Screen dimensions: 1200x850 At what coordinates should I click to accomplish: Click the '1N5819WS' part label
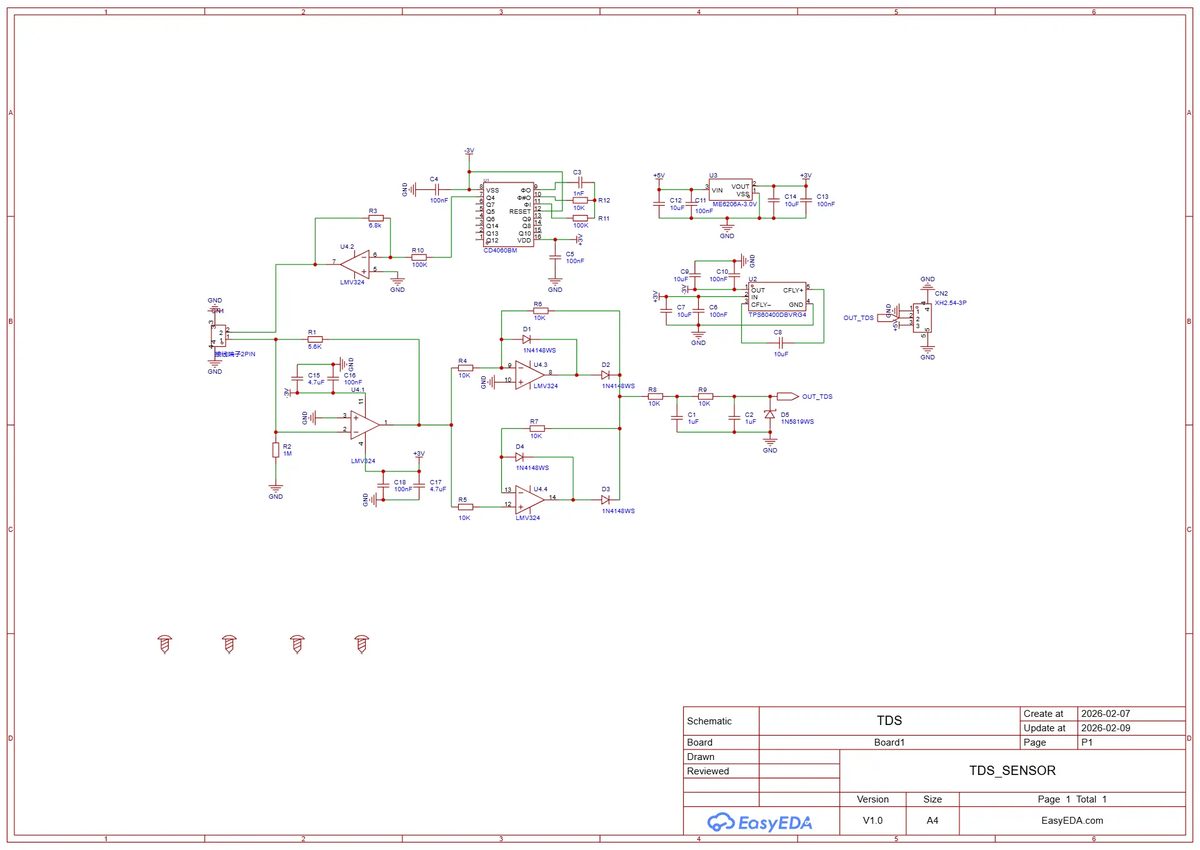[x=798, y=422]
